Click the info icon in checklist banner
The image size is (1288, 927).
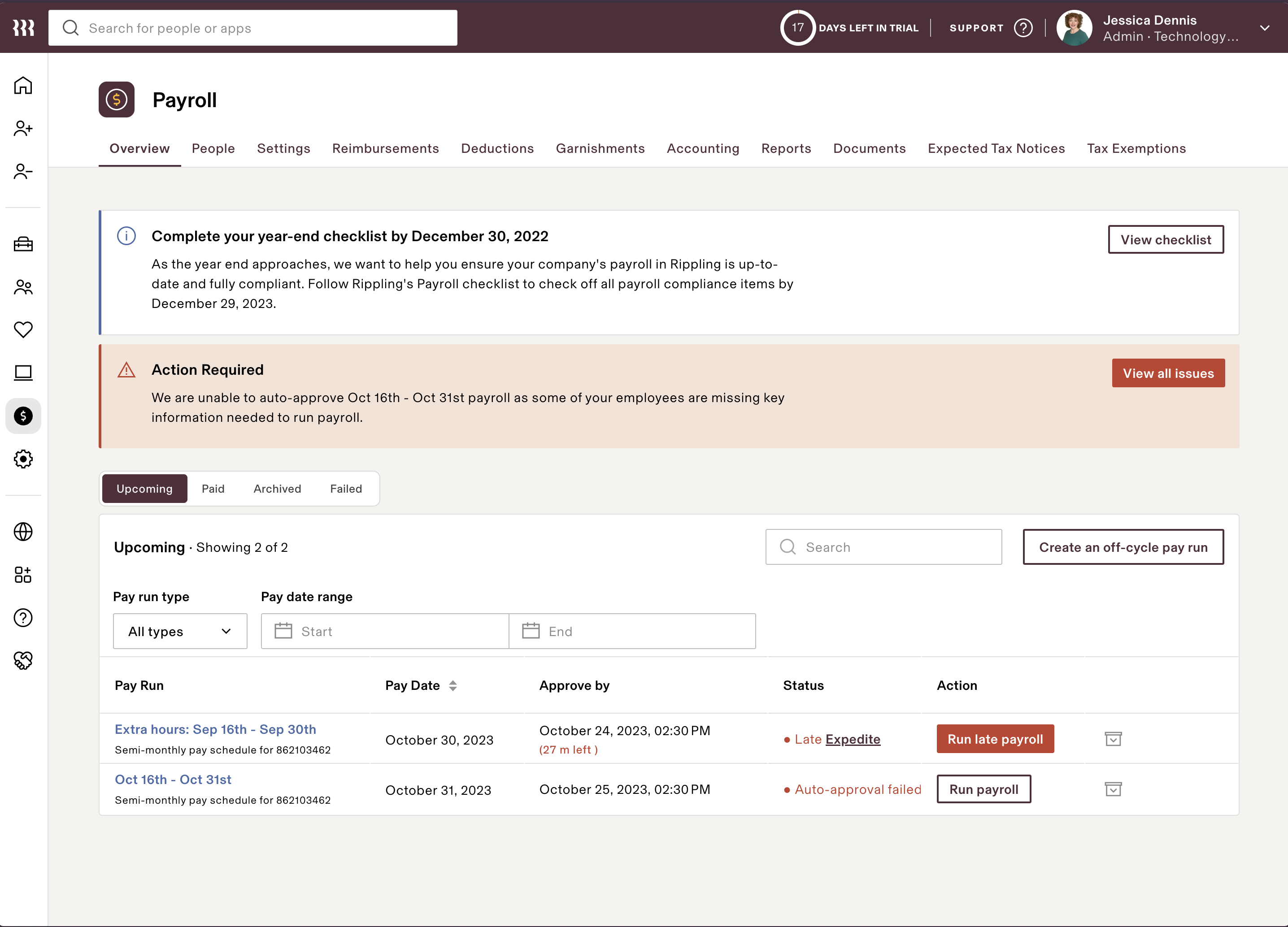coord(126,236)
